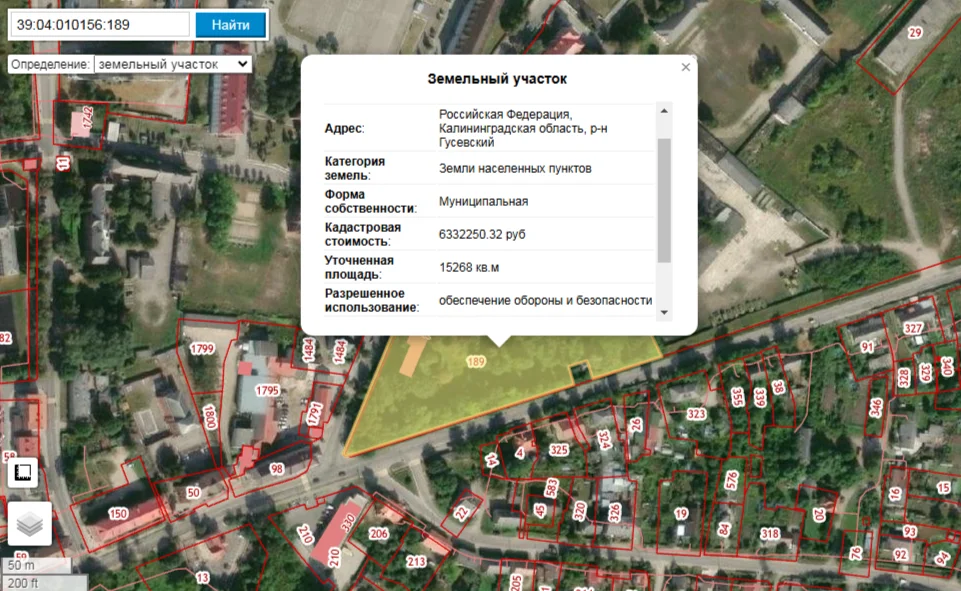This screenshot has height=591, width=961.
Task: Click the Уточненная площадь label
Action: (x=359, y=267)
